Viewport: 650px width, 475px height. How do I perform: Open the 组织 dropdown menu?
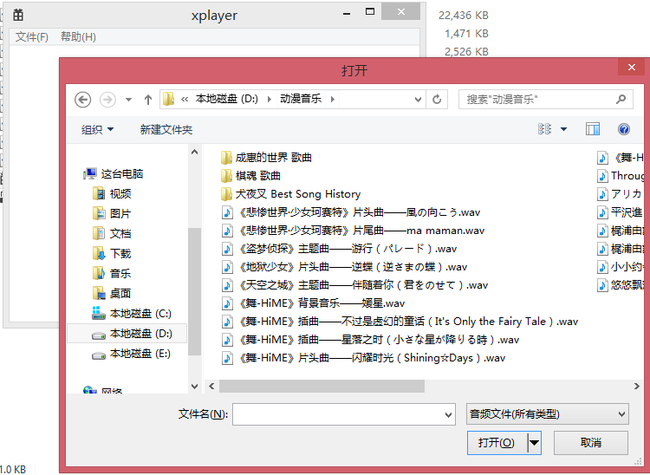pos(97,130)
